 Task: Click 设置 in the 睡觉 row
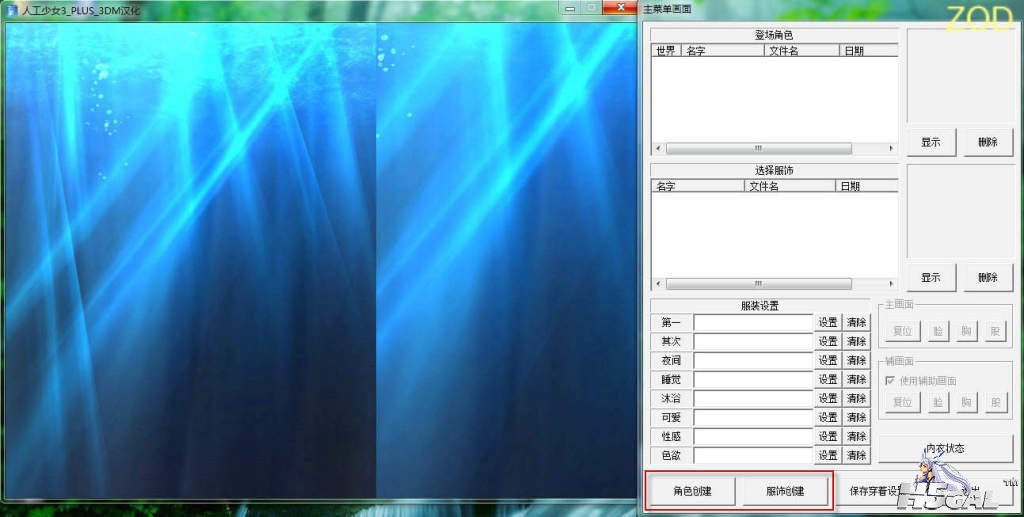click(x=828, y=379)
